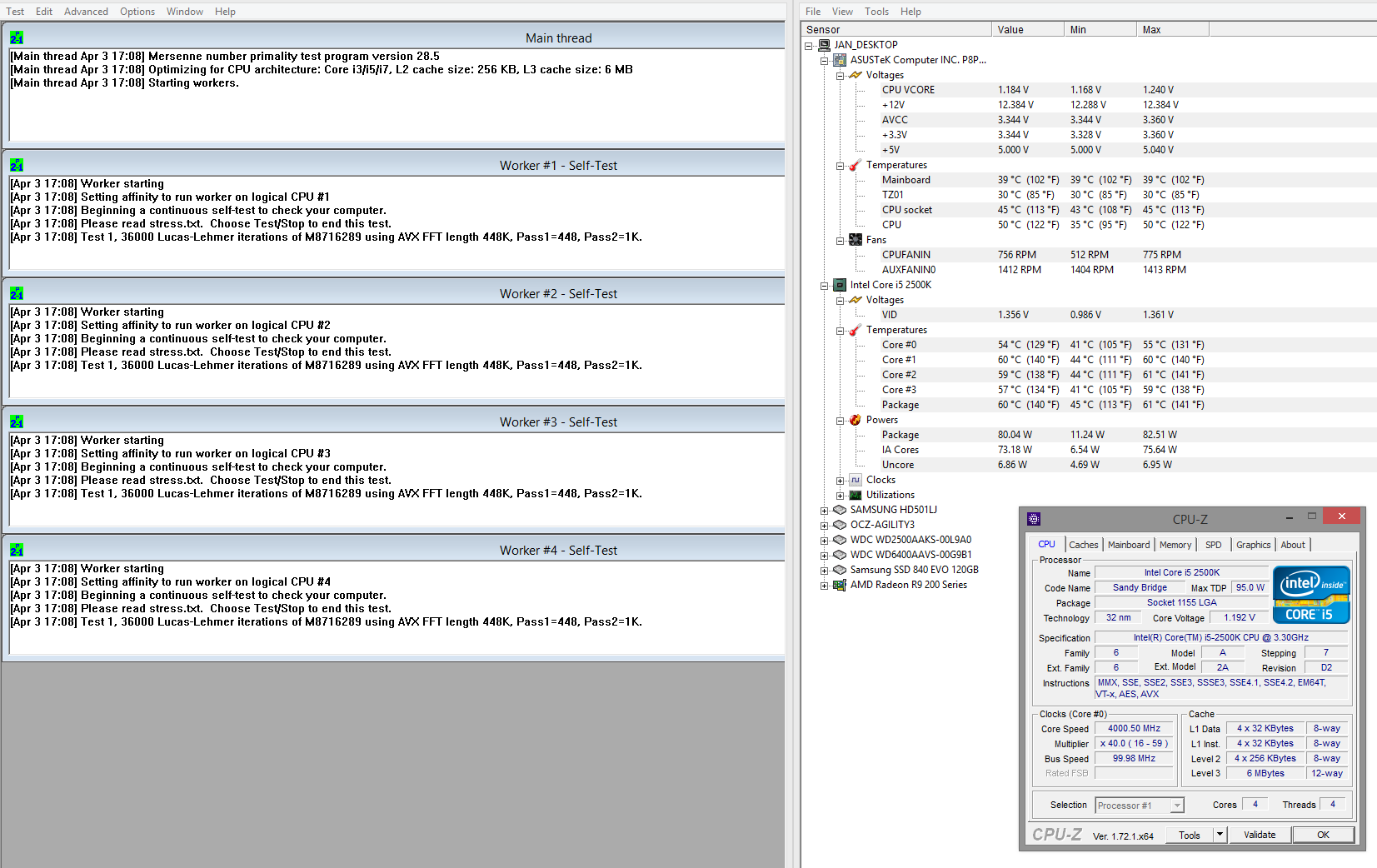
Task: Collapse the Powers node
Action: (x=840, y=420)
